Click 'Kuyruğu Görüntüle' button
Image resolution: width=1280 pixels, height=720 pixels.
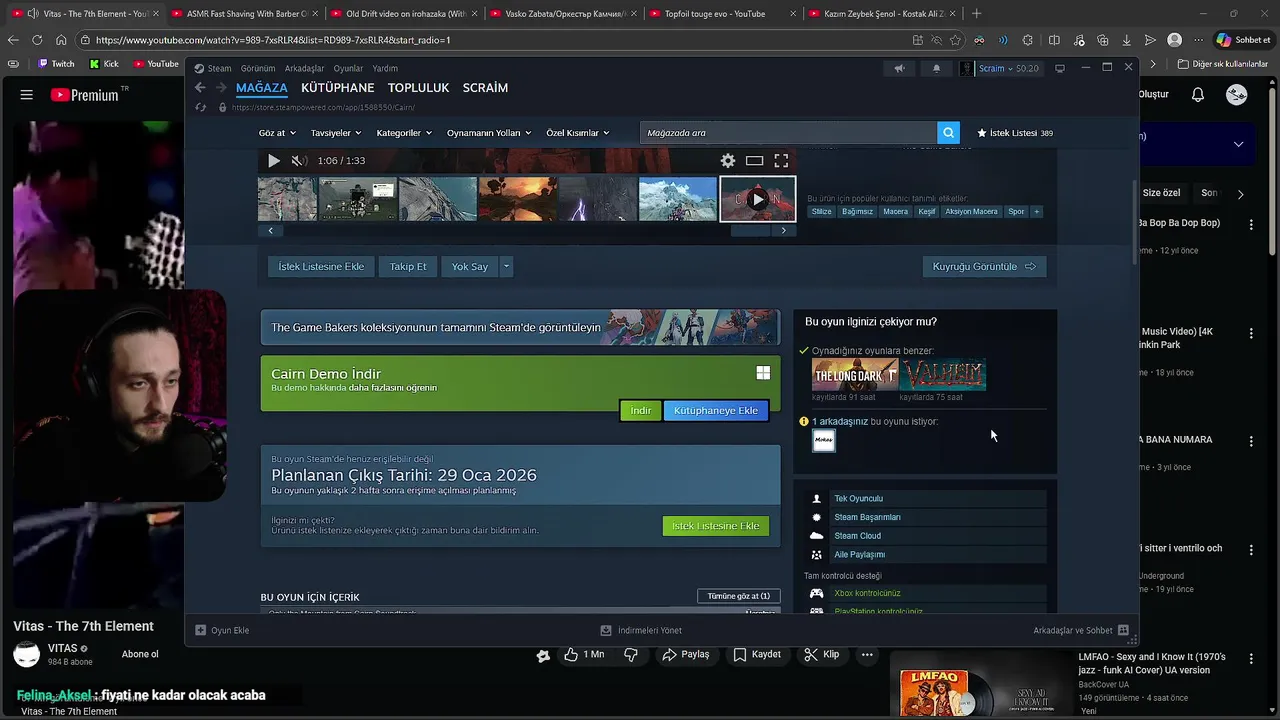tap(984, 267)
